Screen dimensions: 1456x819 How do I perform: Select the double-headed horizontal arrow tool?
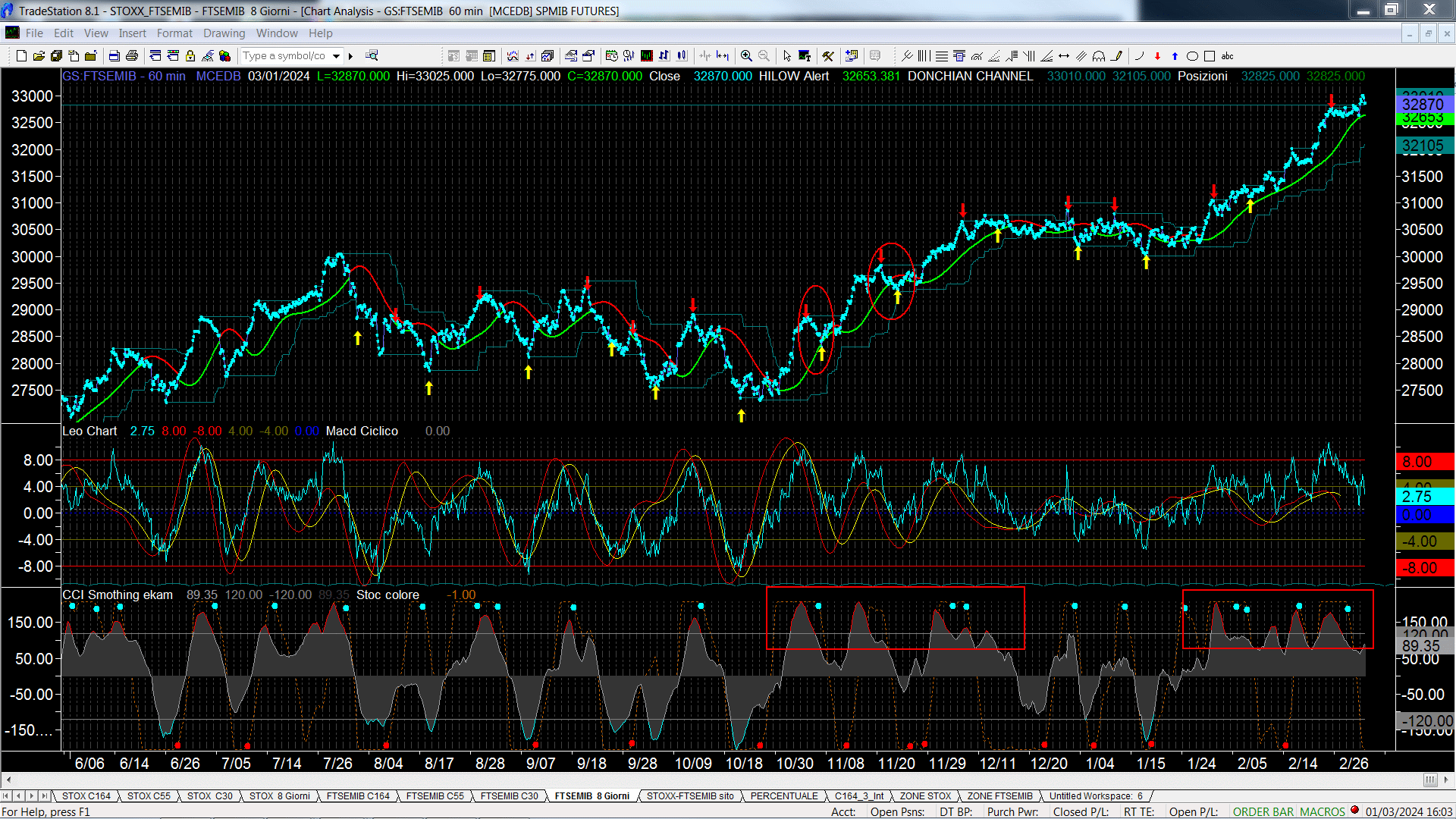click(1064, 55)
